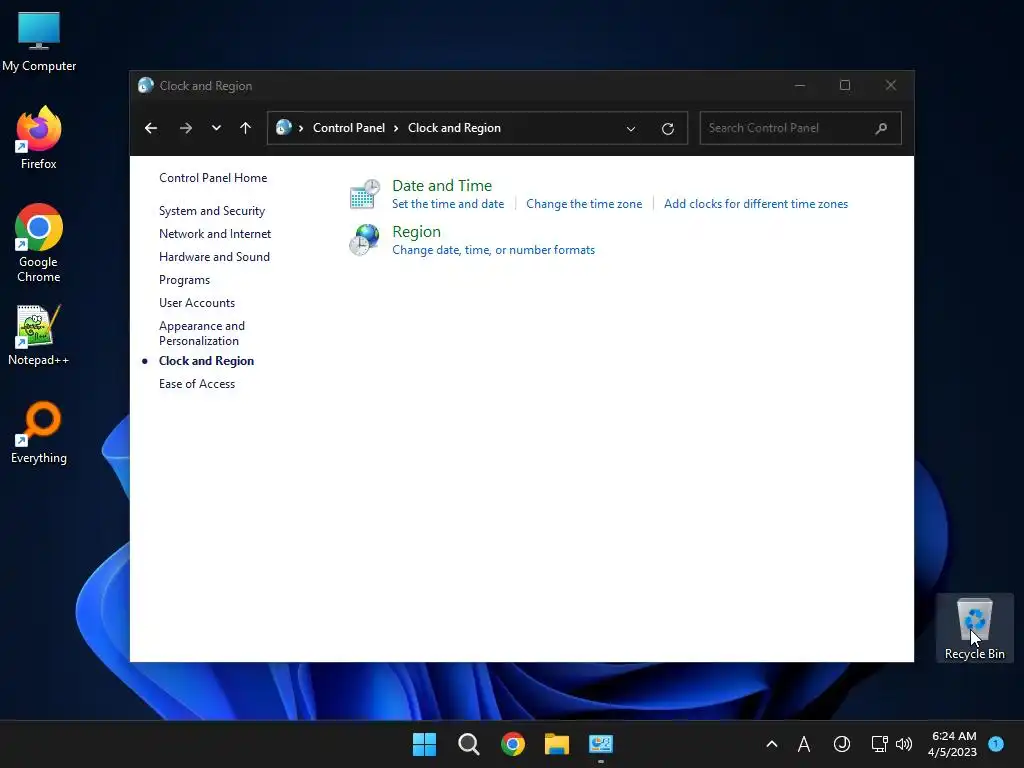1024x768 pixels.
Task: Open the clock showing 6:24 AM
Action: (953, 744)
